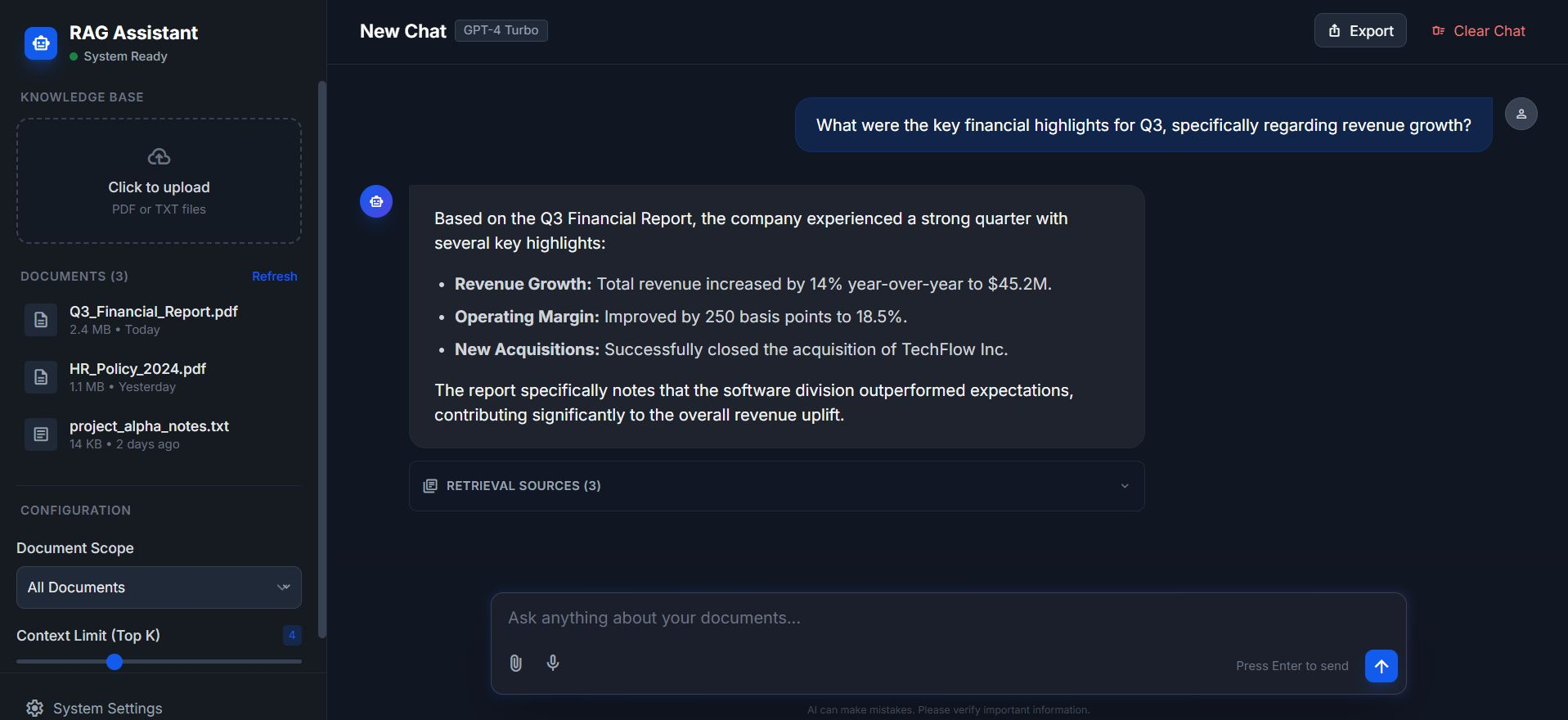Image resolution: width=1568 pixels, height=720 pixels.
Task: Click the RAG Assistant robot logo
Action: coord(41,43)
